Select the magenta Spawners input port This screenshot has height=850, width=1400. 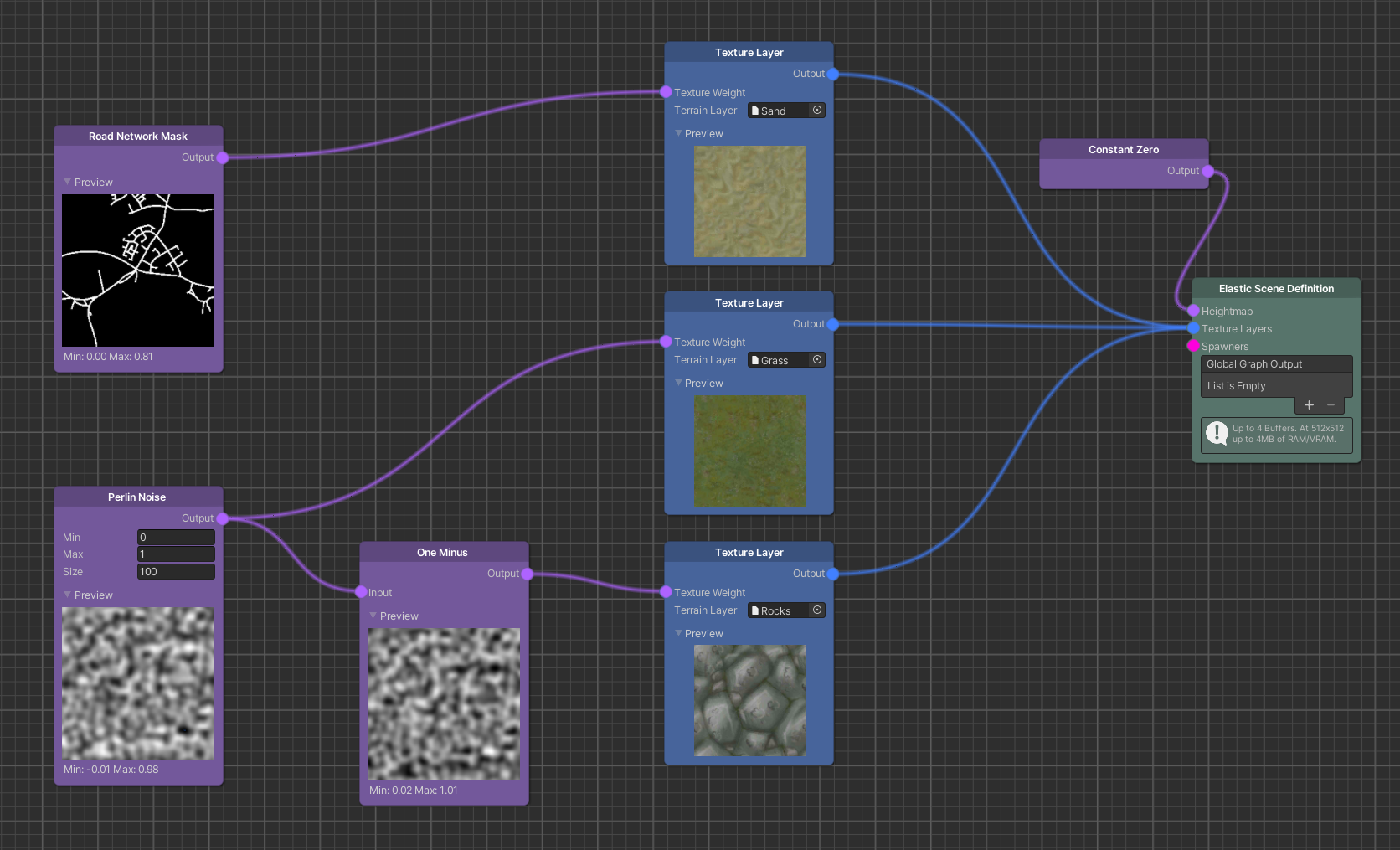coord(1193,346)
